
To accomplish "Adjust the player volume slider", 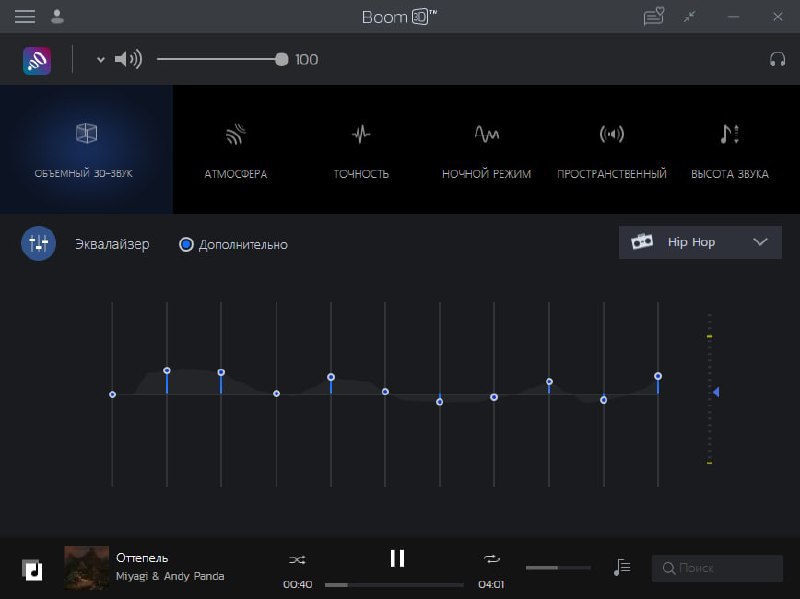I will point(558,567).
